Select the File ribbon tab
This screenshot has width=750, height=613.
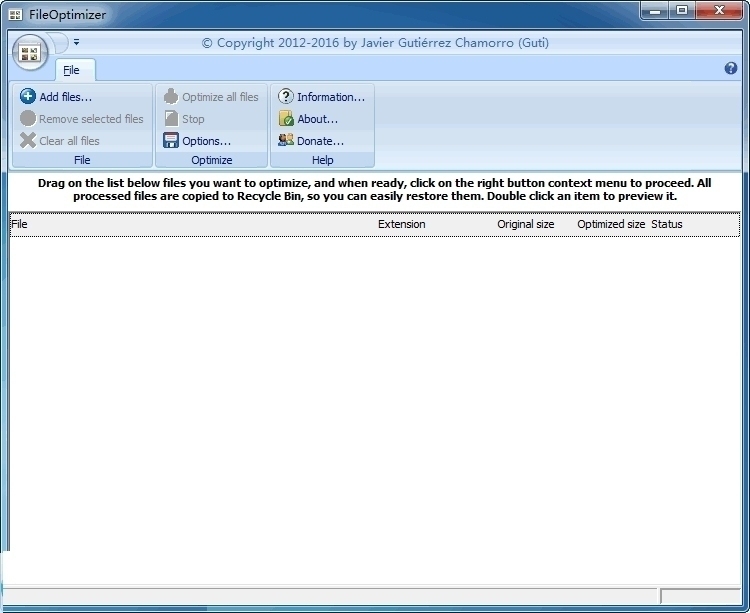click(75, 70)
